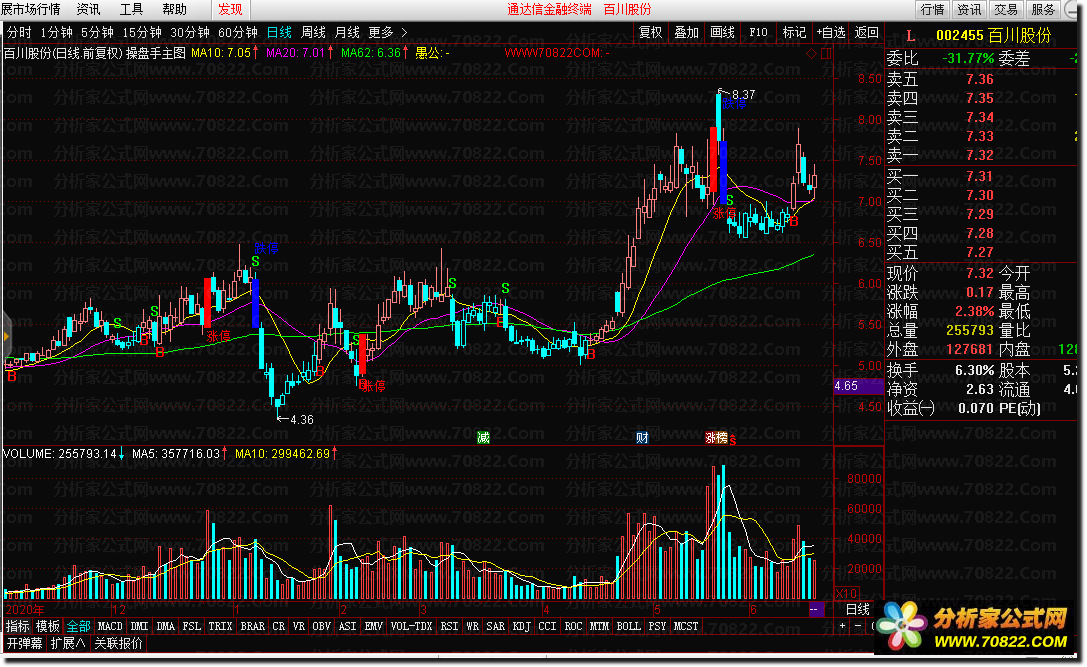Switch to 周线 period

(x=313, y=33)
